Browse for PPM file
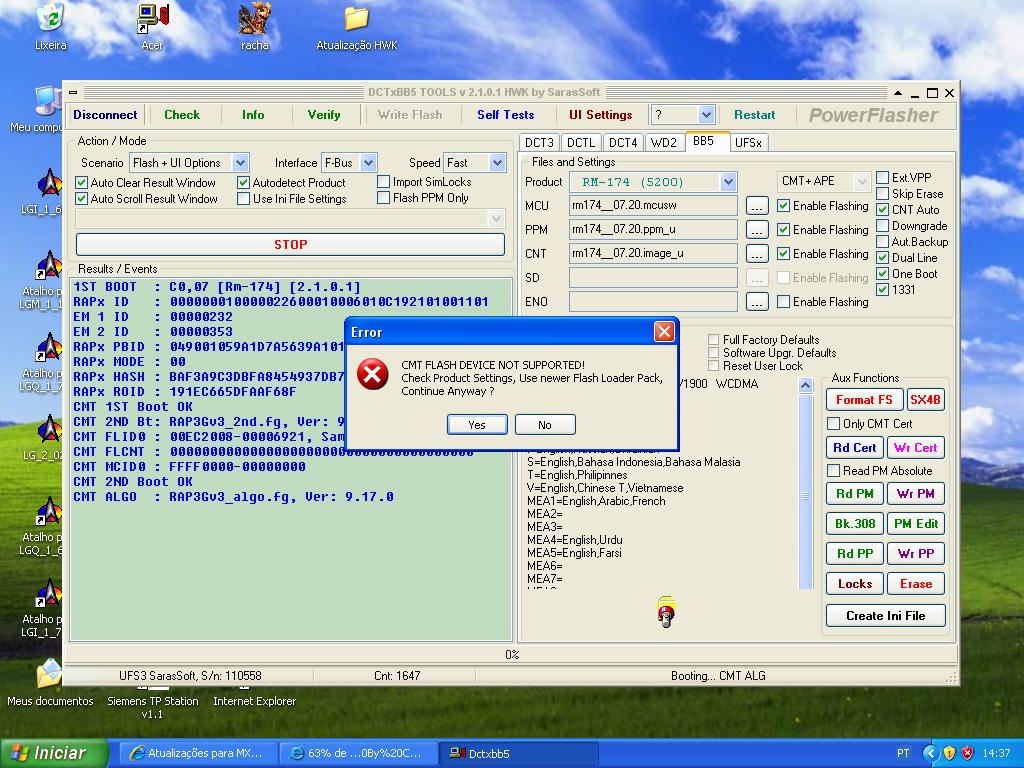 pos(757,230)
